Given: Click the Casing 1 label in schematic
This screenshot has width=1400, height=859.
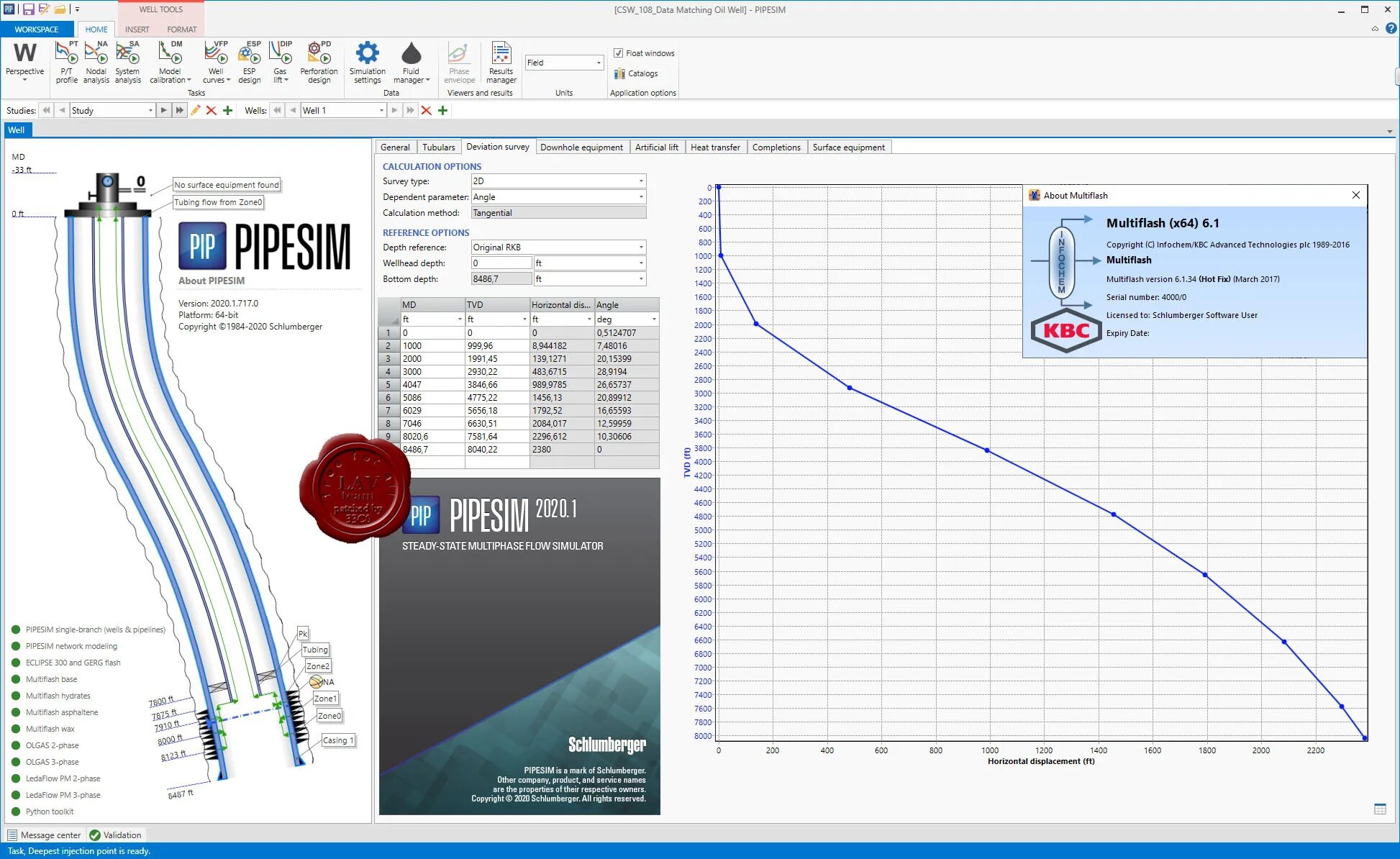Looking at the screenshot, I should pyautogui.click(x=337, y=740).
